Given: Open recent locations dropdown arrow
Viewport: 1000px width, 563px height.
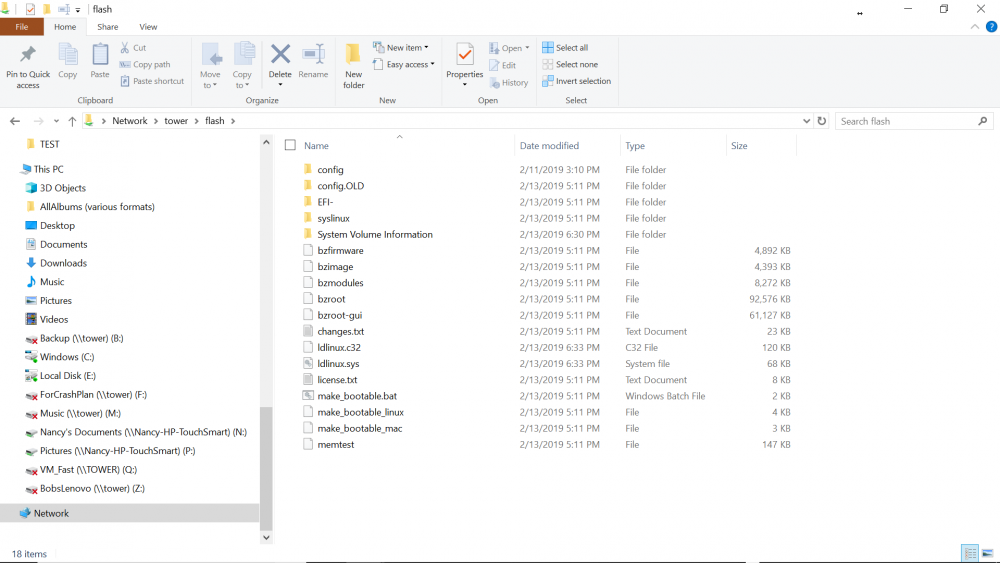Looking at the screenshot, I should pyautogui.click(x=56, y=121).
